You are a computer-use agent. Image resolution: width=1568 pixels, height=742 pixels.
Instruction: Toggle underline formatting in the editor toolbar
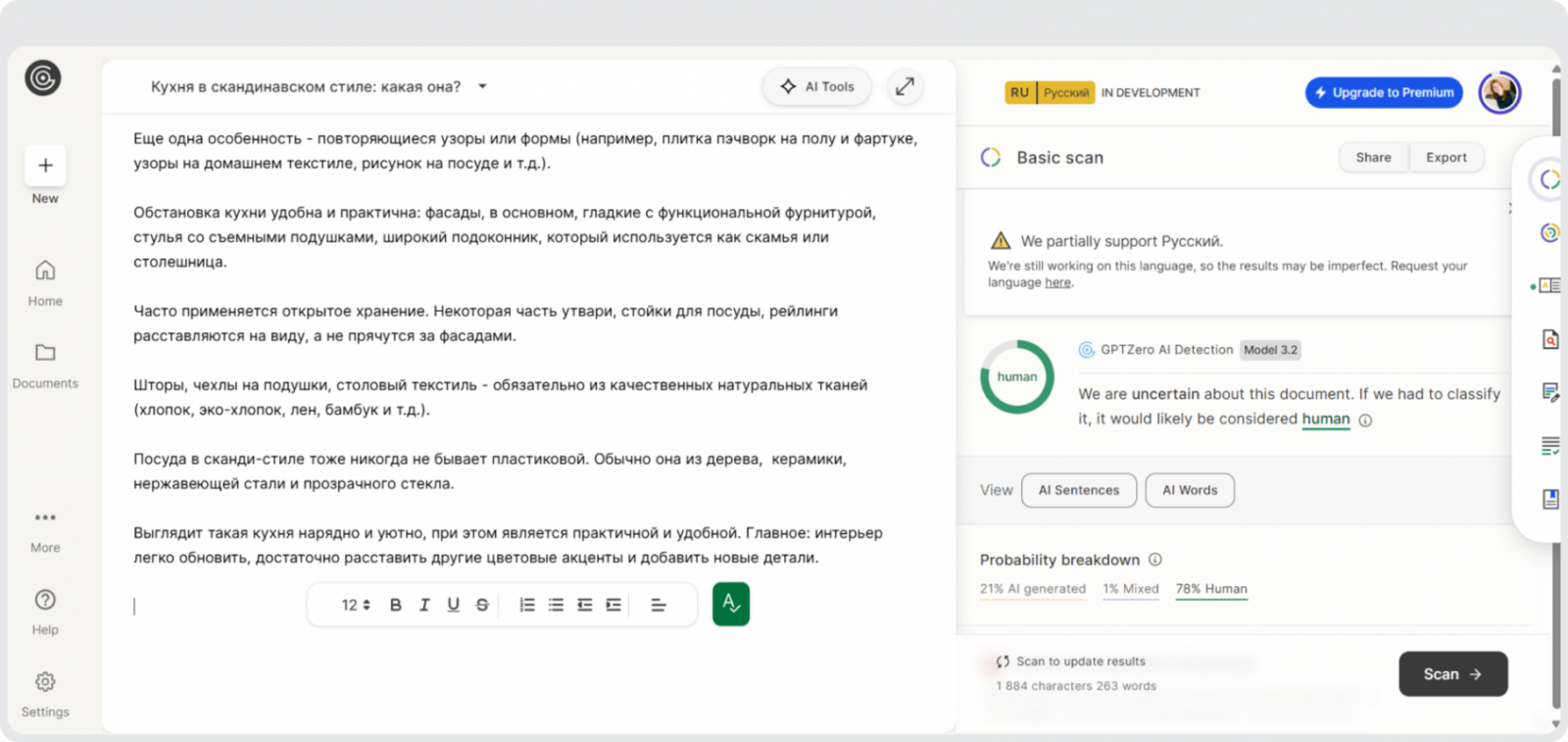click(x=453, y=605)
